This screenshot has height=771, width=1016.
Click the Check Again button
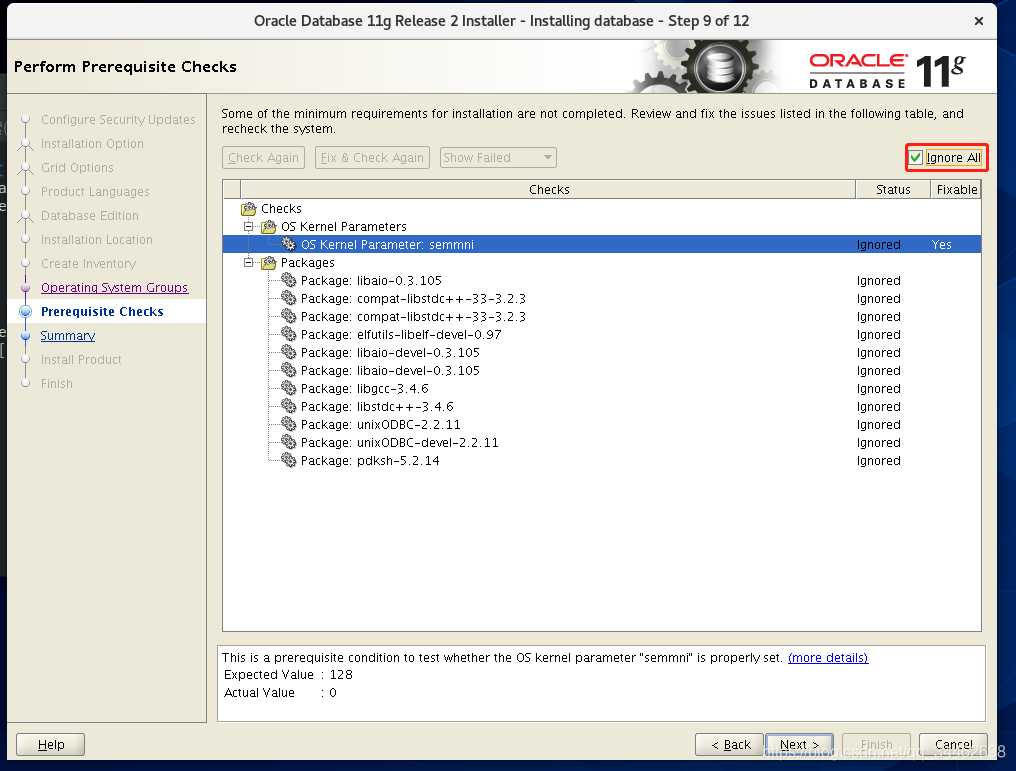[x=263, y=157]
